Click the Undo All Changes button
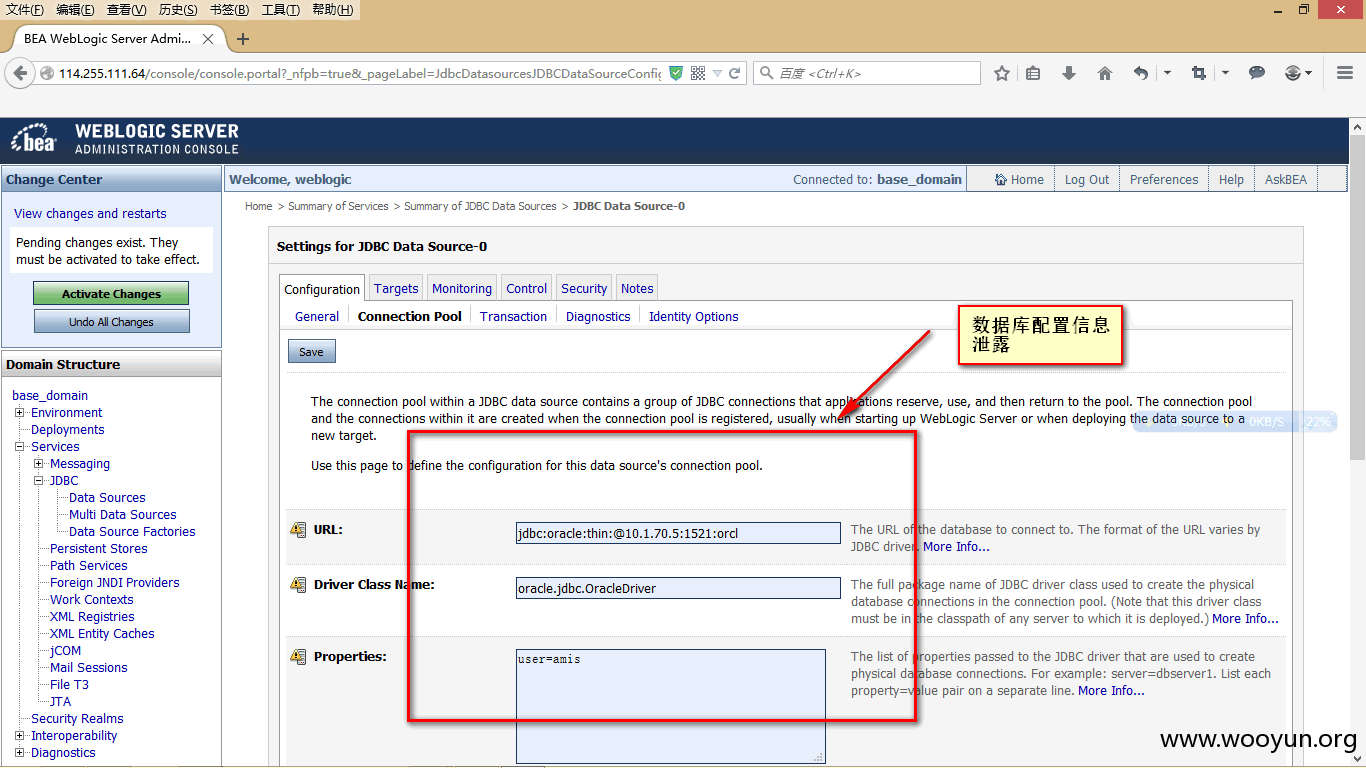1366x768 pixels. pyautogui.click(x=111, y=322)
